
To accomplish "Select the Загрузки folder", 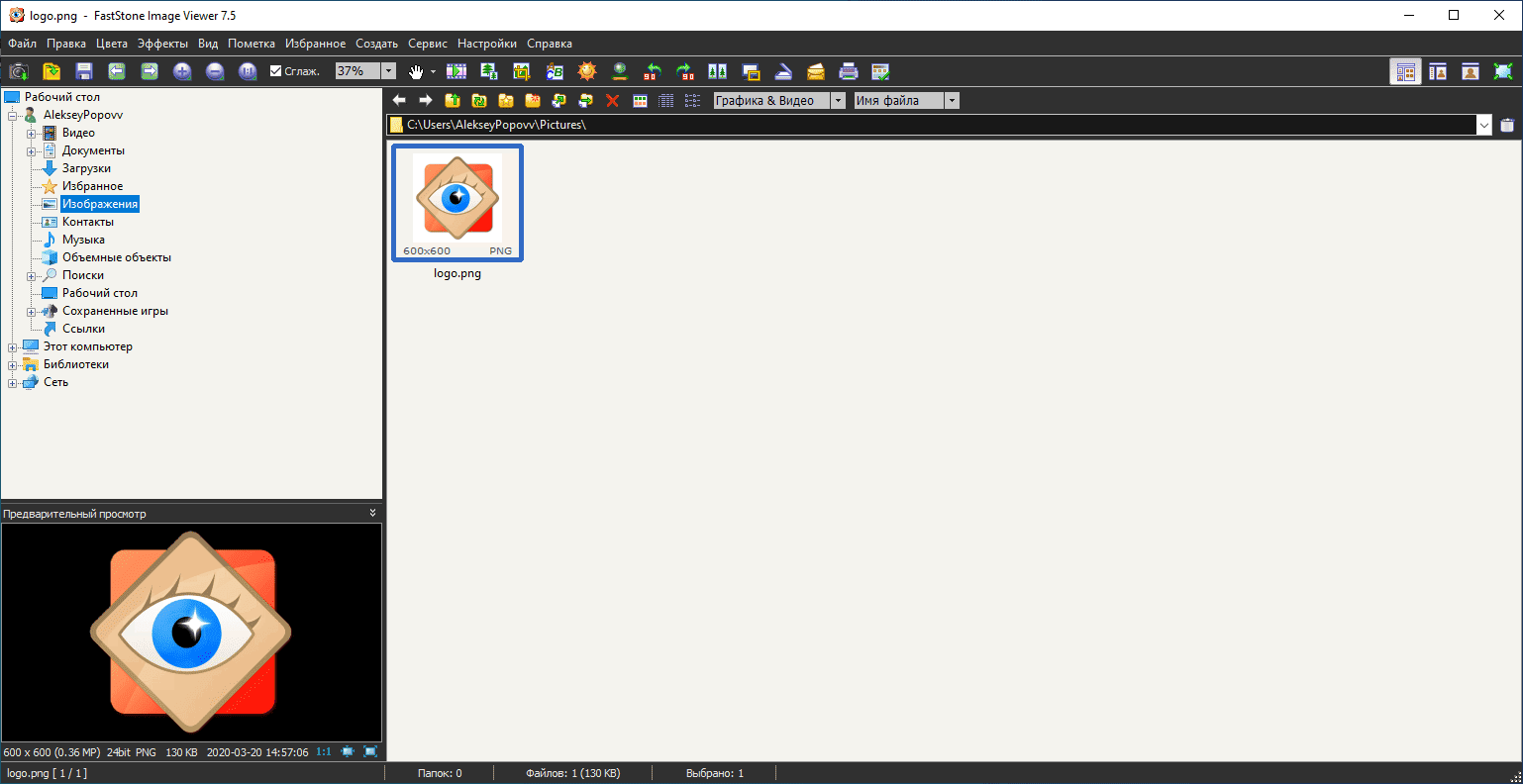I will point(86,168).
